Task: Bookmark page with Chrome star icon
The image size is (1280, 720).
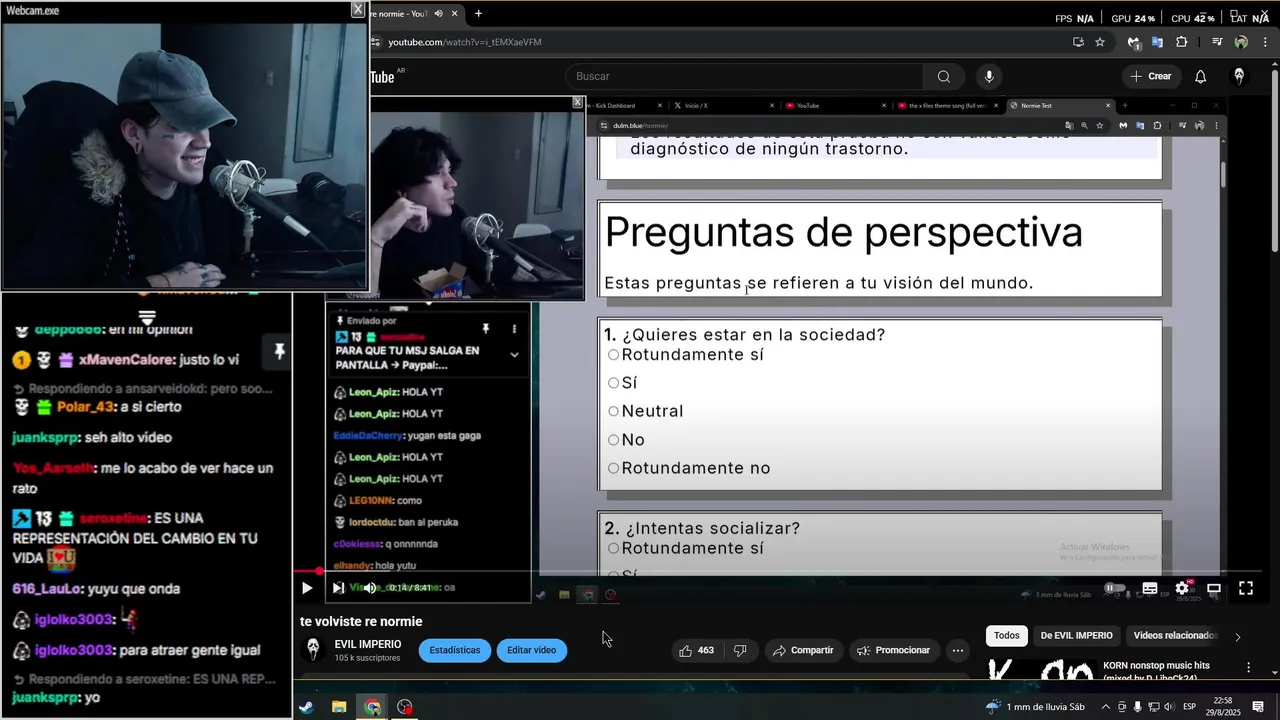Action: tap(1100, 42)
